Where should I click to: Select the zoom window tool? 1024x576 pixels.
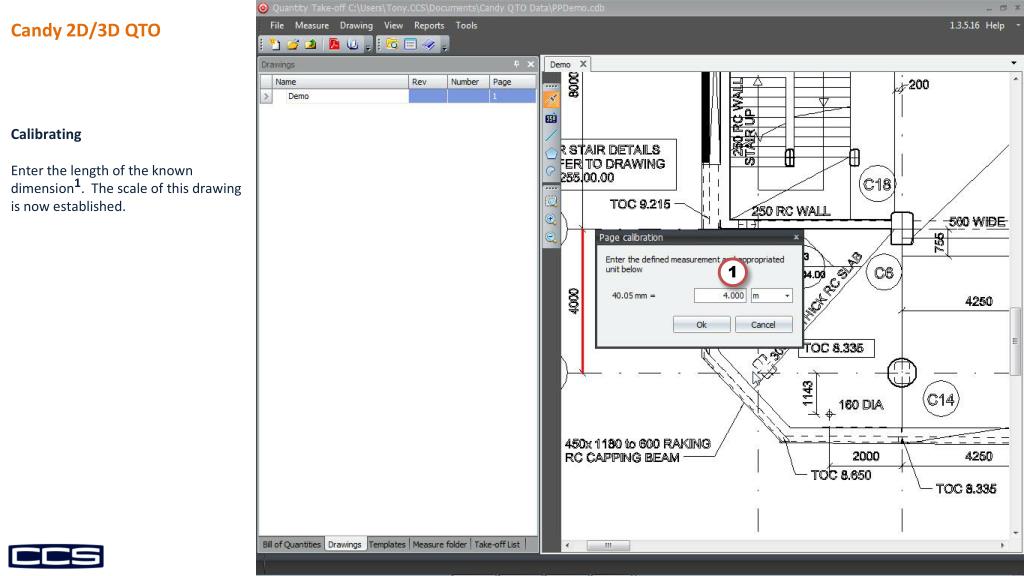click(x=551, y=200)
